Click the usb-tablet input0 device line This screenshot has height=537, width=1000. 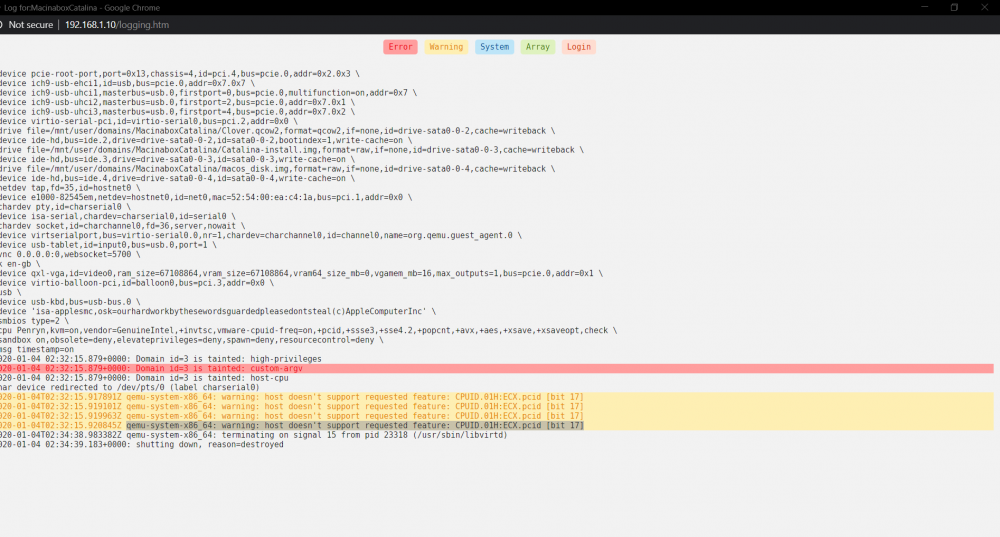[x=108, y=245]
